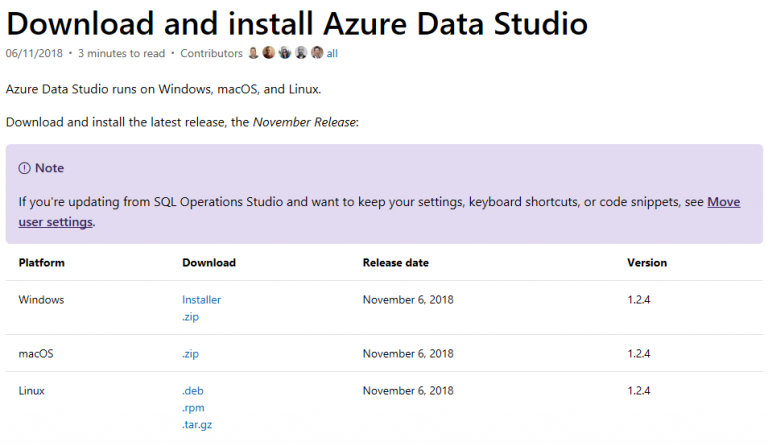Click the info icon beside Note
Screen dimensions: 768x446
point(24,168)
